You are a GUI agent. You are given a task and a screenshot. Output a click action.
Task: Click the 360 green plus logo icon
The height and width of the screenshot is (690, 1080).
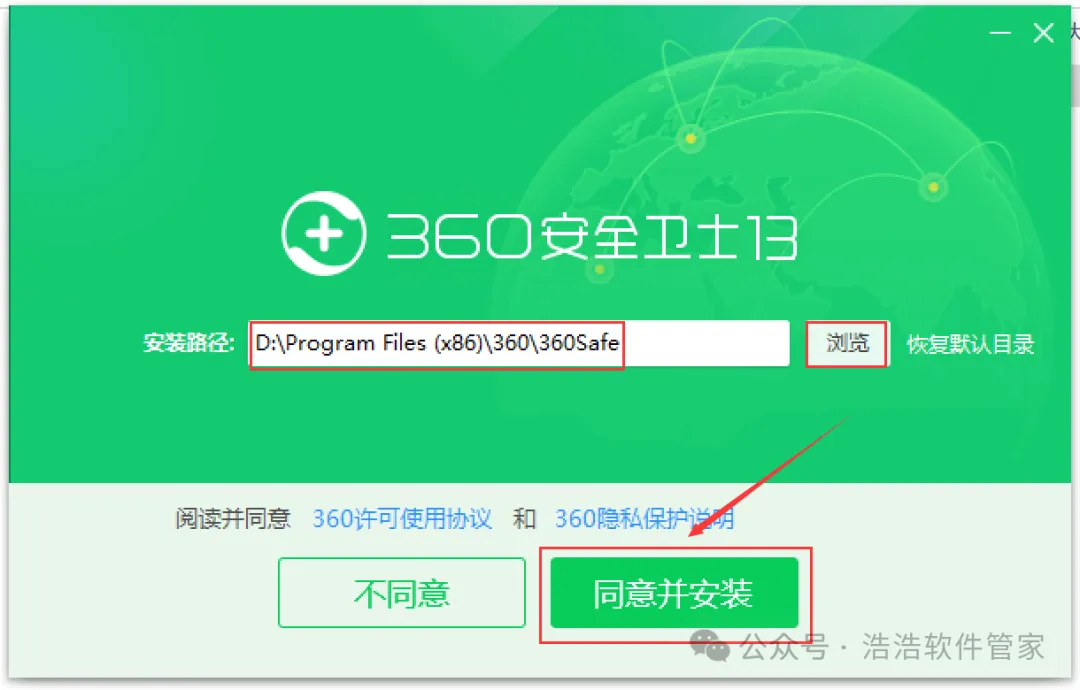click(324, 234)
